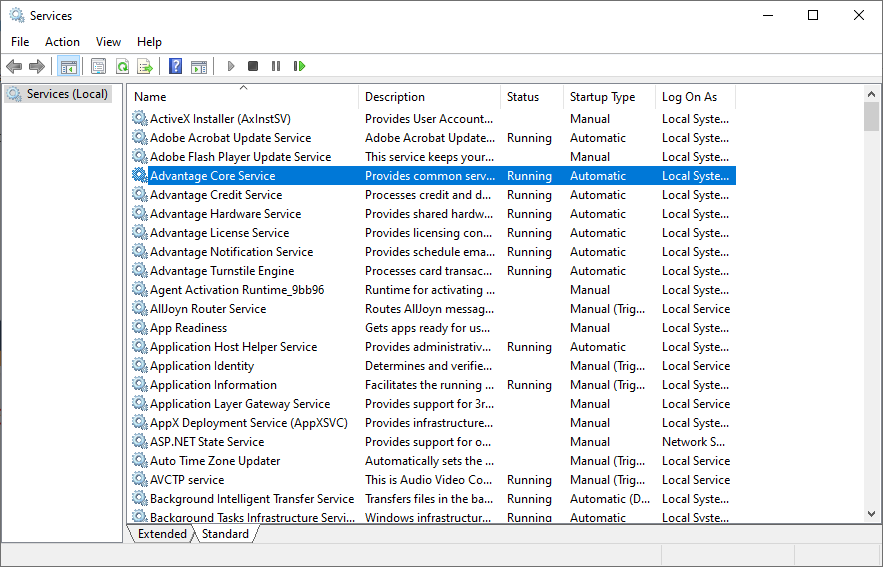Switch to the Standard tab

225,534
